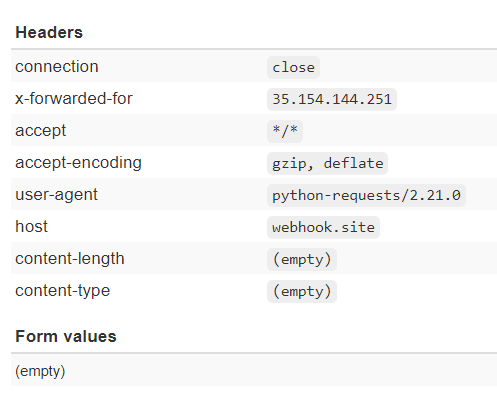Click the content-type (empty) value

302,291
